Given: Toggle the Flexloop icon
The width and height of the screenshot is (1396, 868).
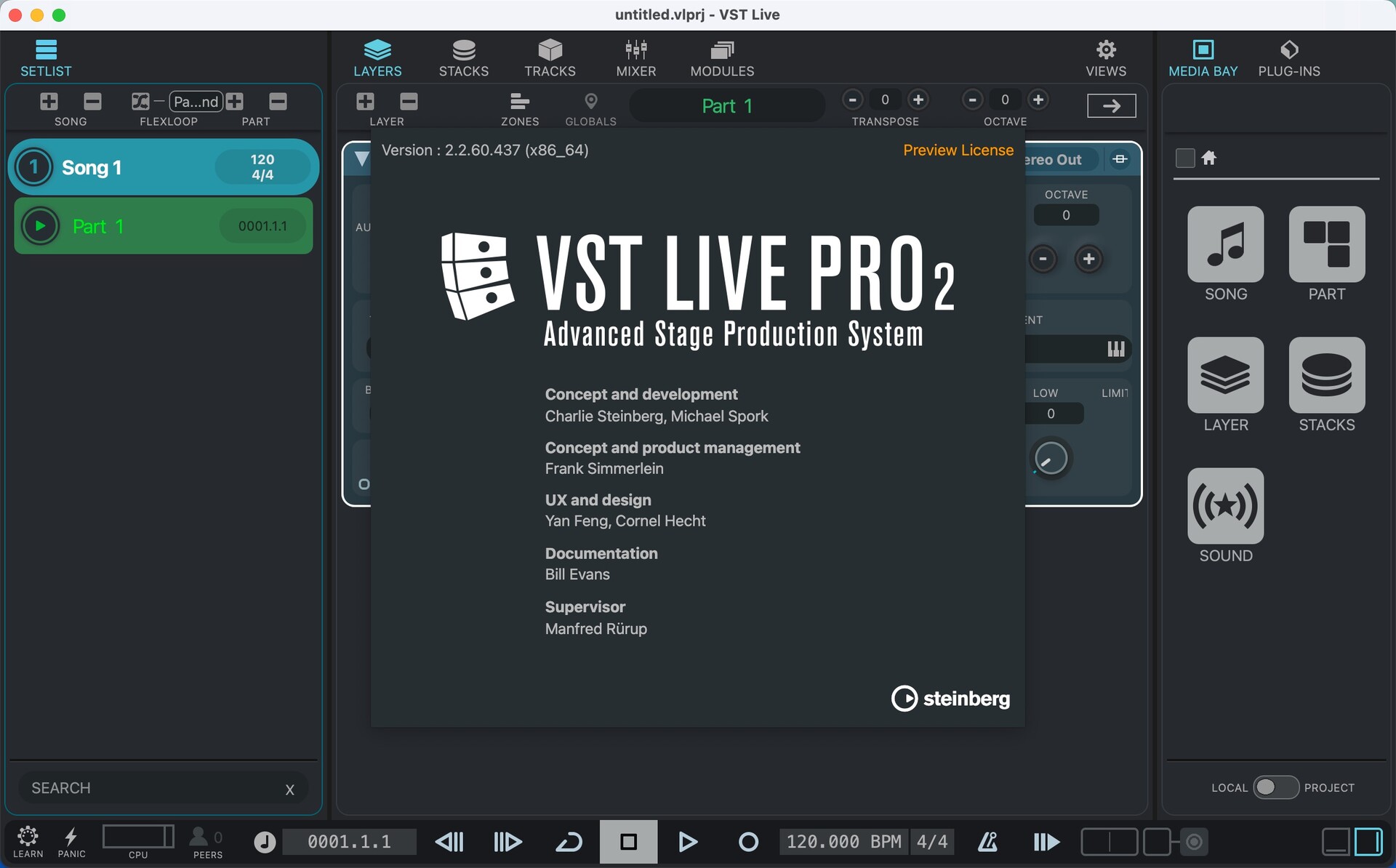Looking at the screenshot, I should click(x=140, y=101).
